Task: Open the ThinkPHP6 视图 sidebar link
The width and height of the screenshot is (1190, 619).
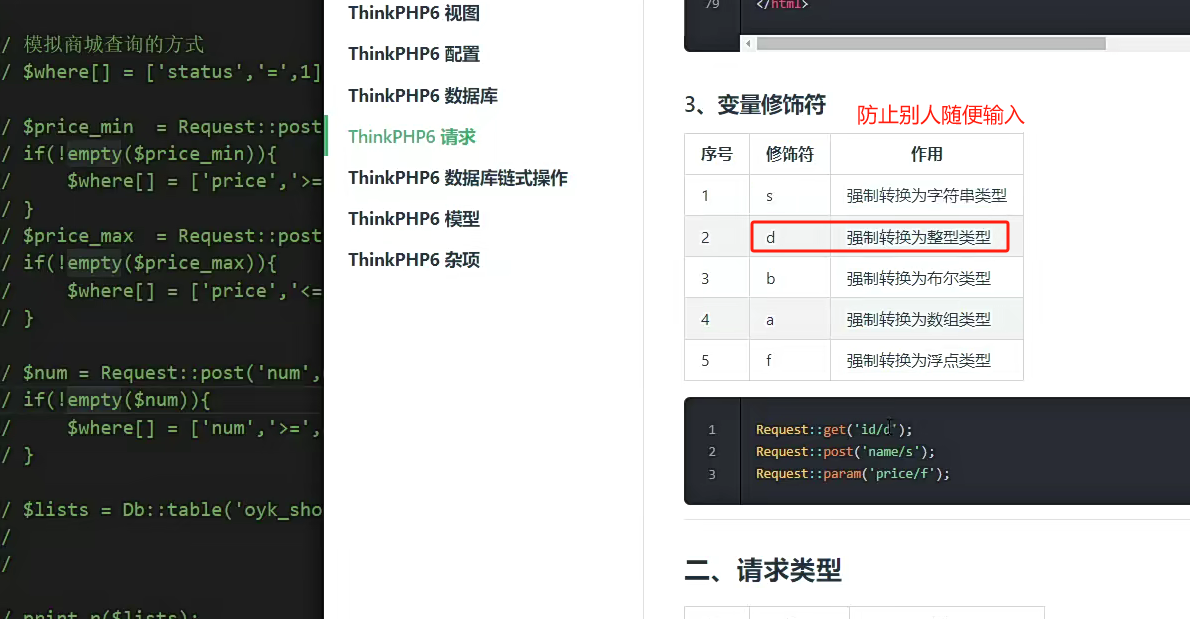Action: [x=414, y=13]
